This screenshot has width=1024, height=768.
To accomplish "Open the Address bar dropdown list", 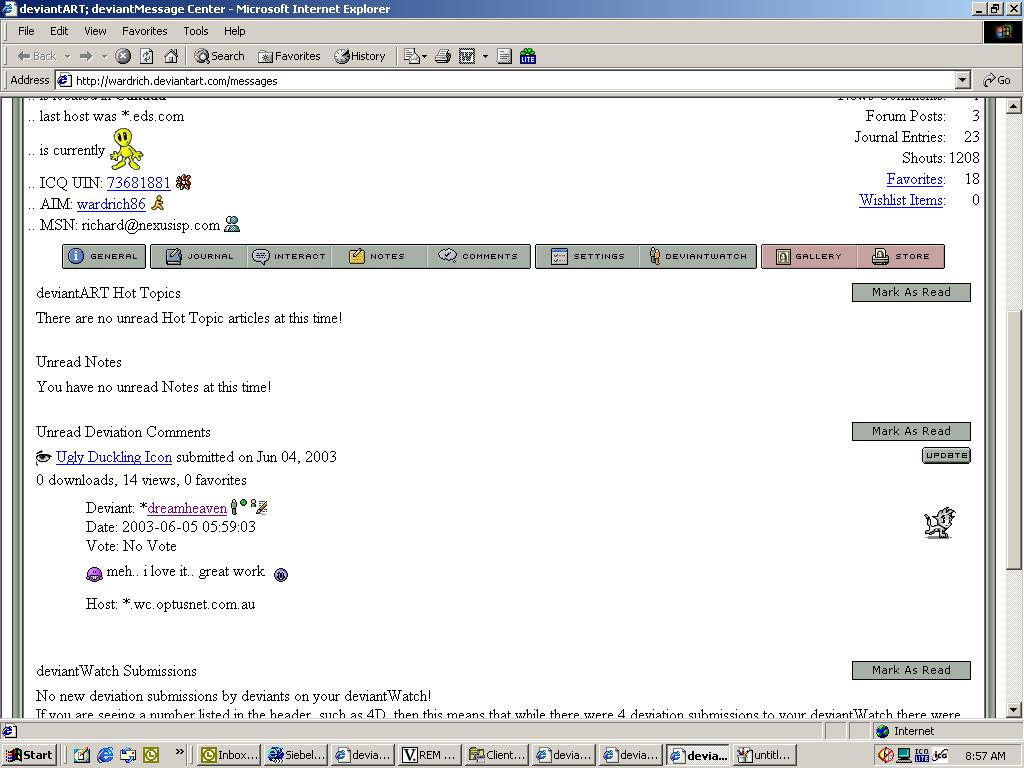I will click(962, 80).
